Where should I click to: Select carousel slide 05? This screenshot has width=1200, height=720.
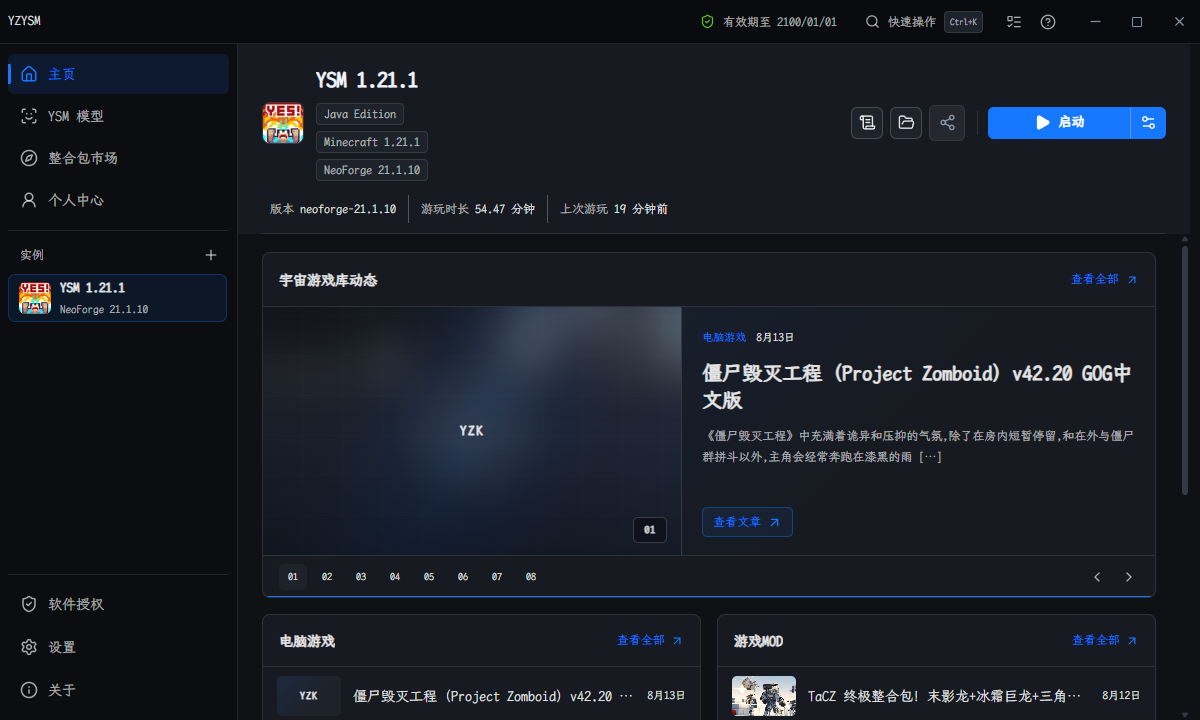429,577
